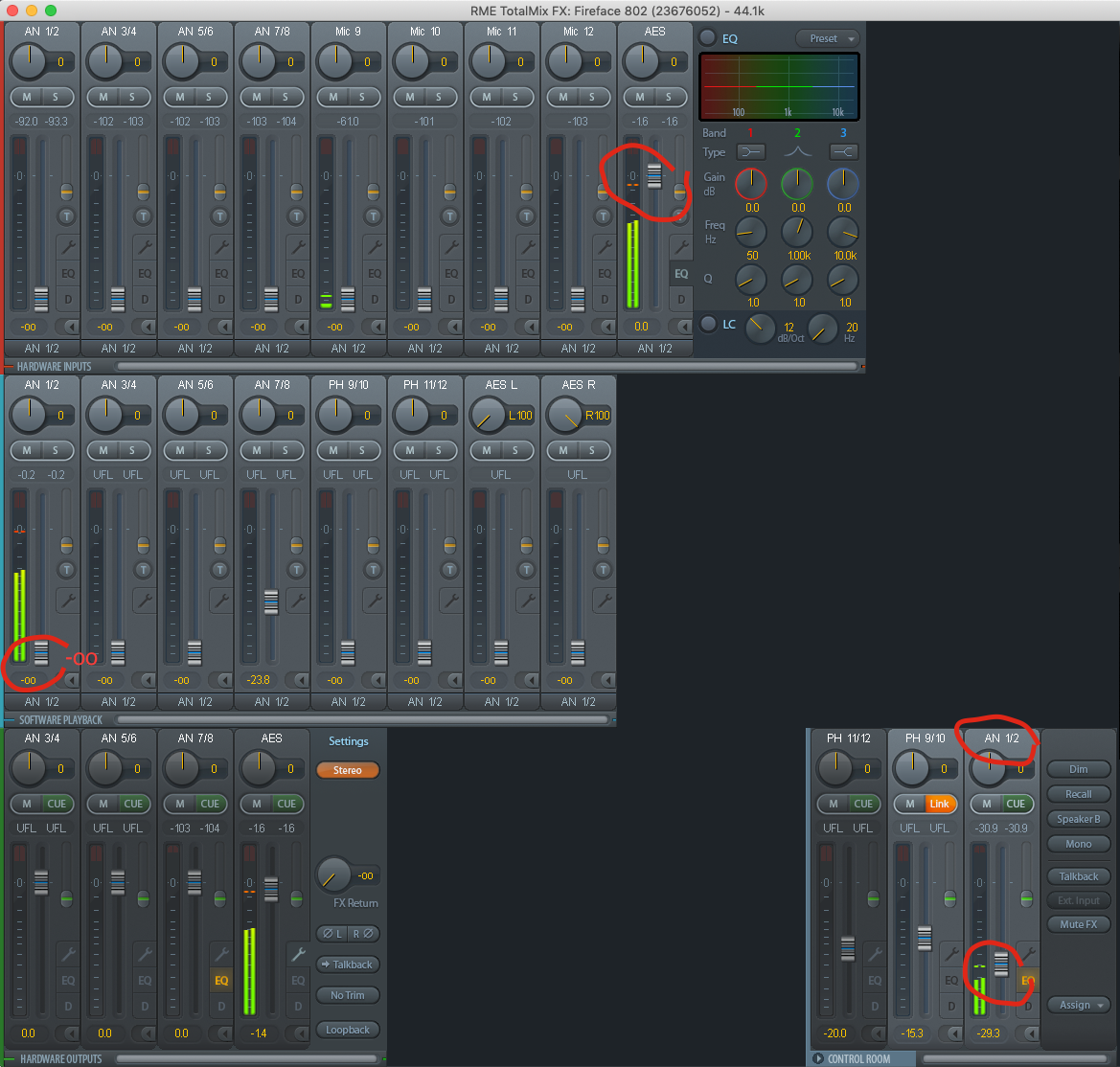The image size is (1120, 1067).
Task: Mute Software Playback AES R channel
Action: (x=562, y=451)
